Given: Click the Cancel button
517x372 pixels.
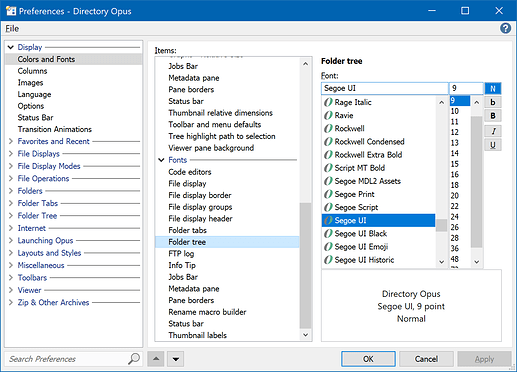Looking at the screenshot, I should 426,359.
